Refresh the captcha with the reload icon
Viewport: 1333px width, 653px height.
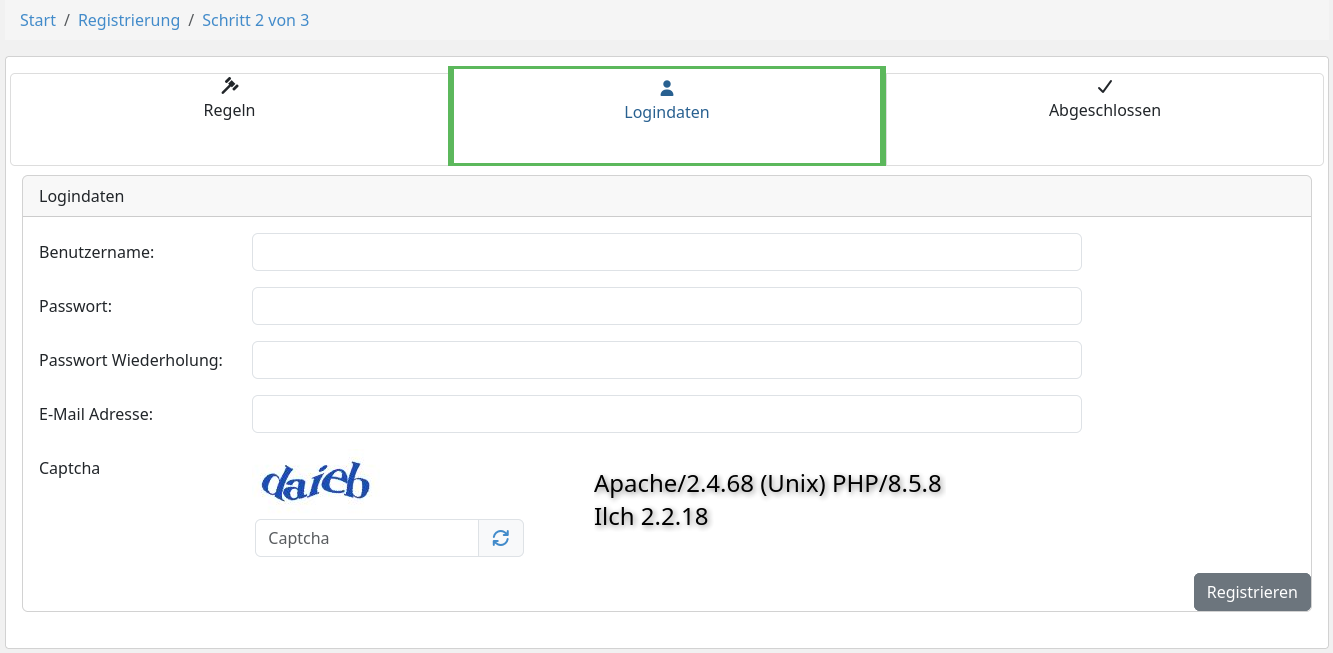(x=501, y=538)
